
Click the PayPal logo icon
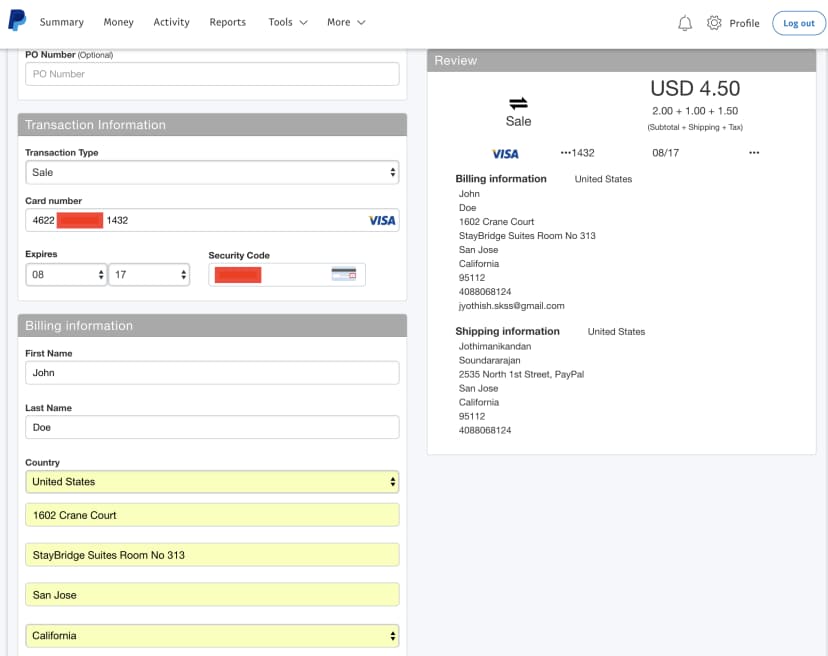pyautogui.click(x=17, y=21)
